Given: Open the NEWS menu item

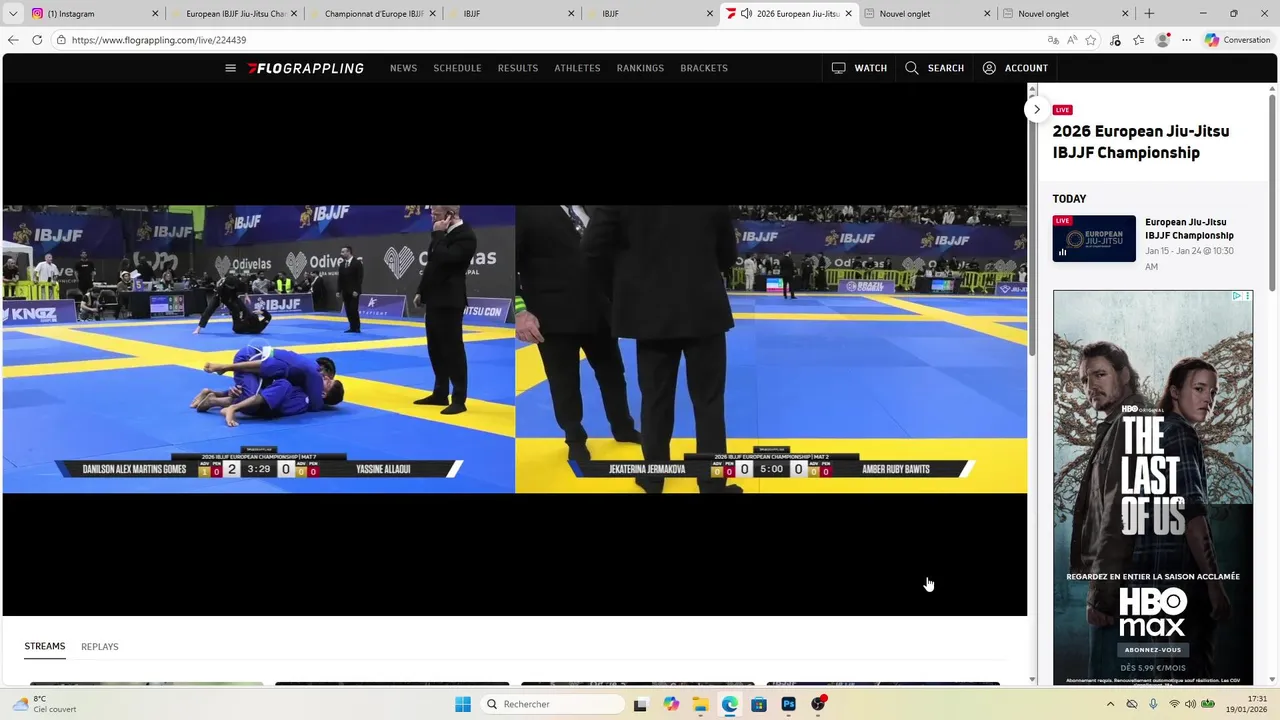Looking at the screenshot, I should [x=403, y=68].
